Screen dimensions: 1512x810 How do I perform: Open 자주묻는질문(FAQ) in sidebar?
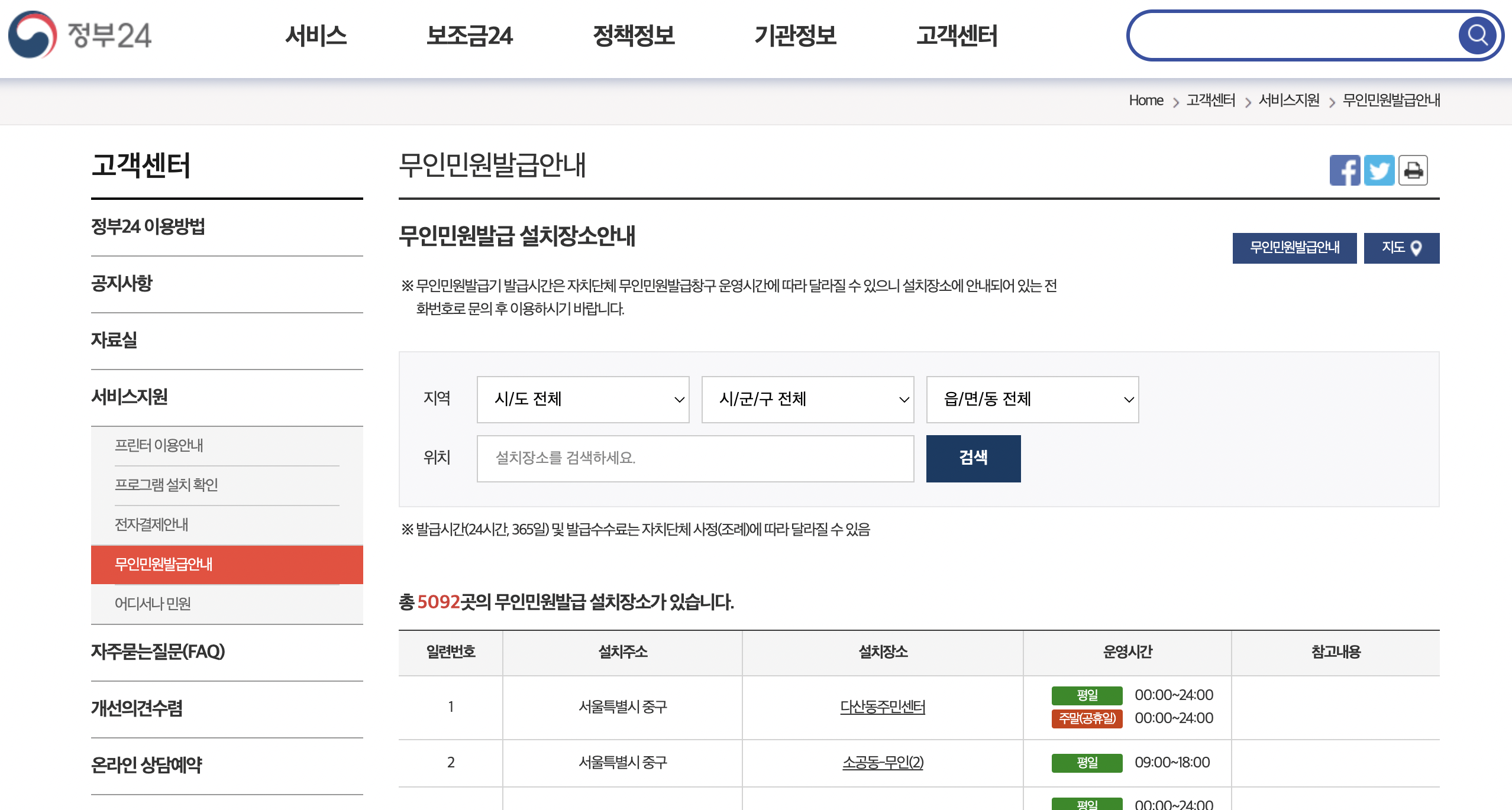(158, 652)
